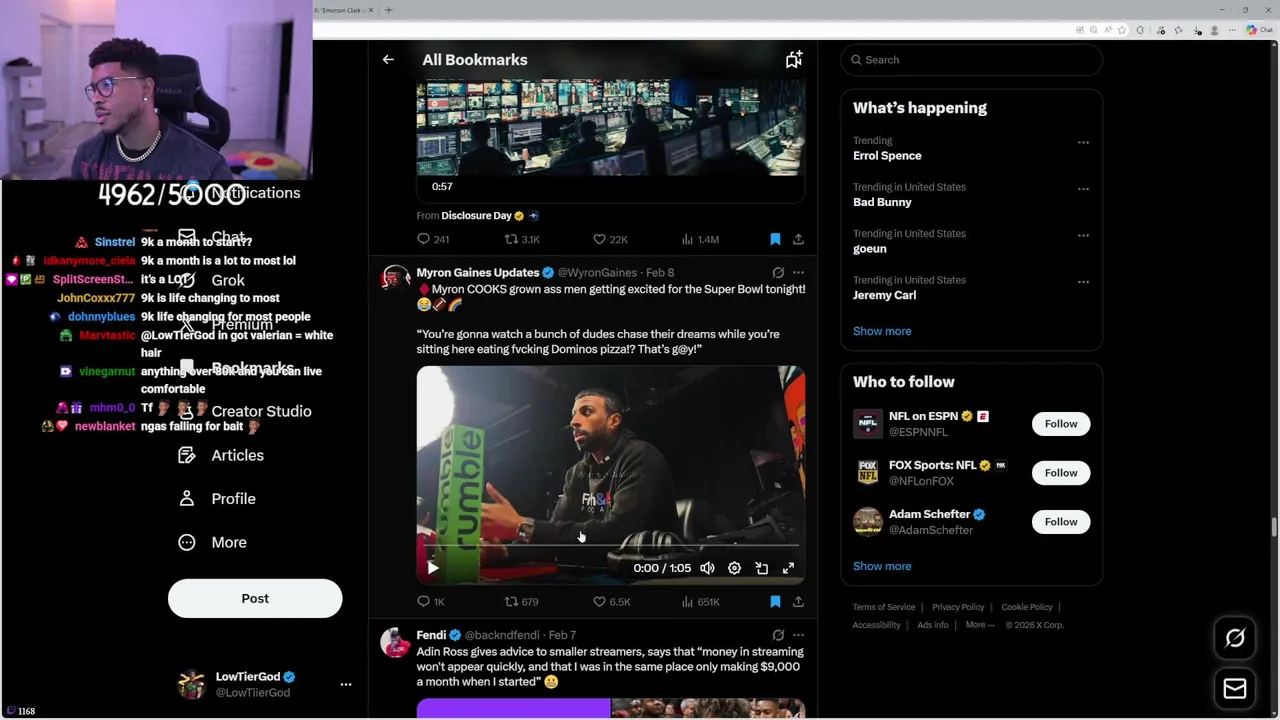Reply to the Disclosure Day post (241)
The width and height of the screenshot is (1280, 720).
point(433,240)
